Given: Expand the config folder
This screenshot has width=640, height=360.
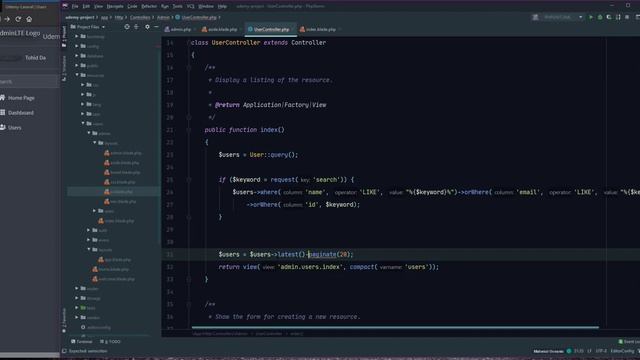Looking at the screenshot, I should (x=76, y=46).
